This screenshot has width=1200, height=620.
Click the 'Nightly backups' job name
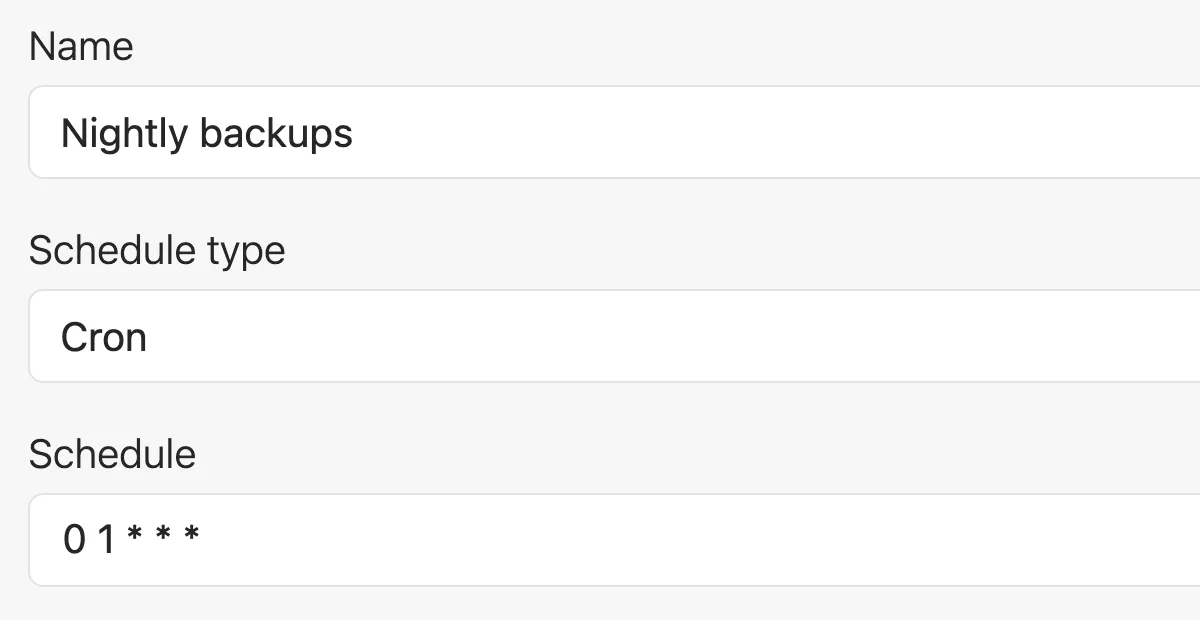click(x=207, y=132)
